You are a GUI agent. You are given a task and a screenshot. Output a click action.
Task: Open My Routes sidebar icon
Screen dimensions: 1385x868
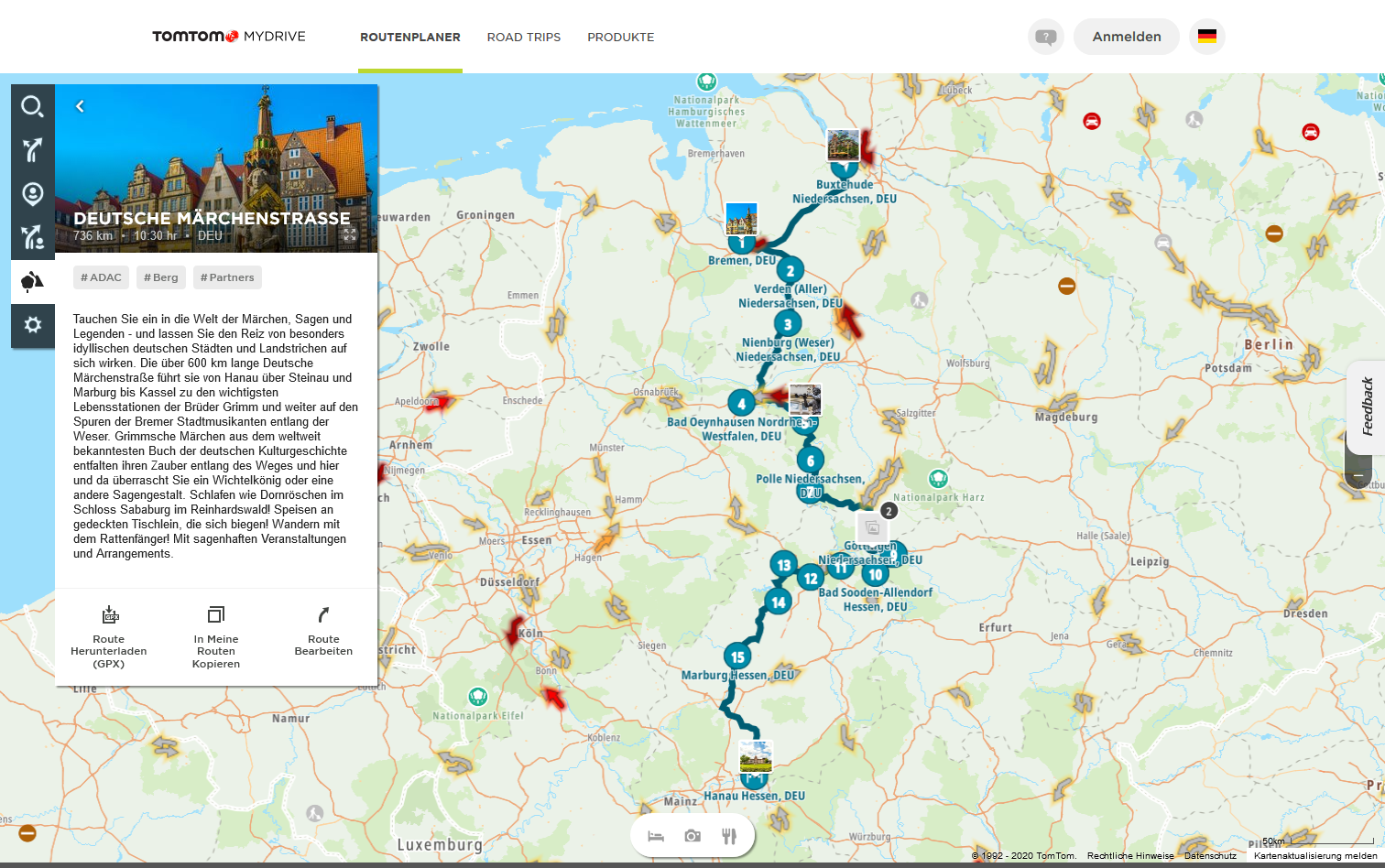tap(32, 238)
